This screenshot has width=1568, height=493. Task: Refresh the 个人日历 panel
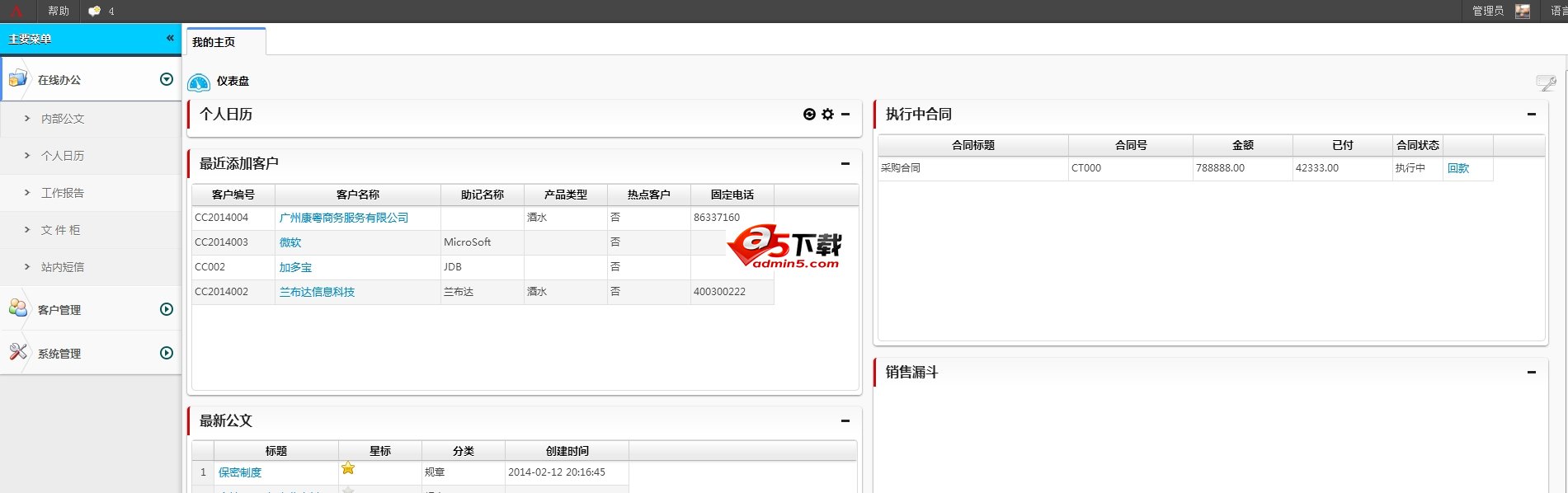click(809, 115)
